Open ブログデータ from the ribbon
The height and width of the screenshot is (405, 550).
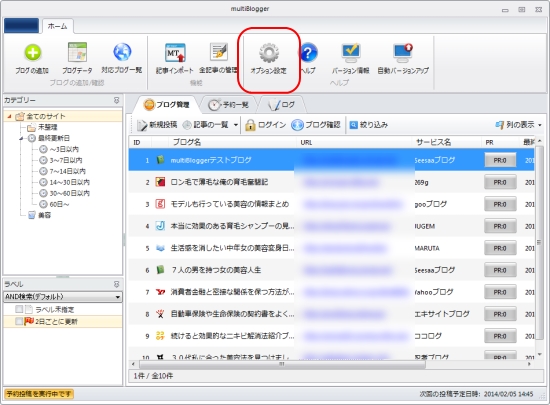(77, 53)
